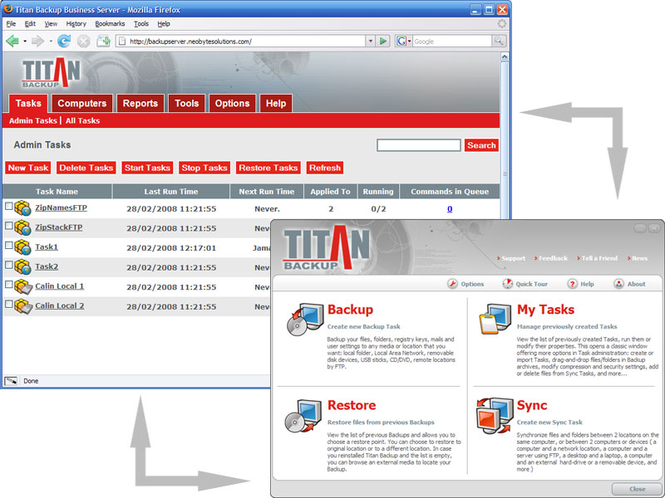
Task: Open the Forward button history dropdown arrow
Action: click(50, 41)
